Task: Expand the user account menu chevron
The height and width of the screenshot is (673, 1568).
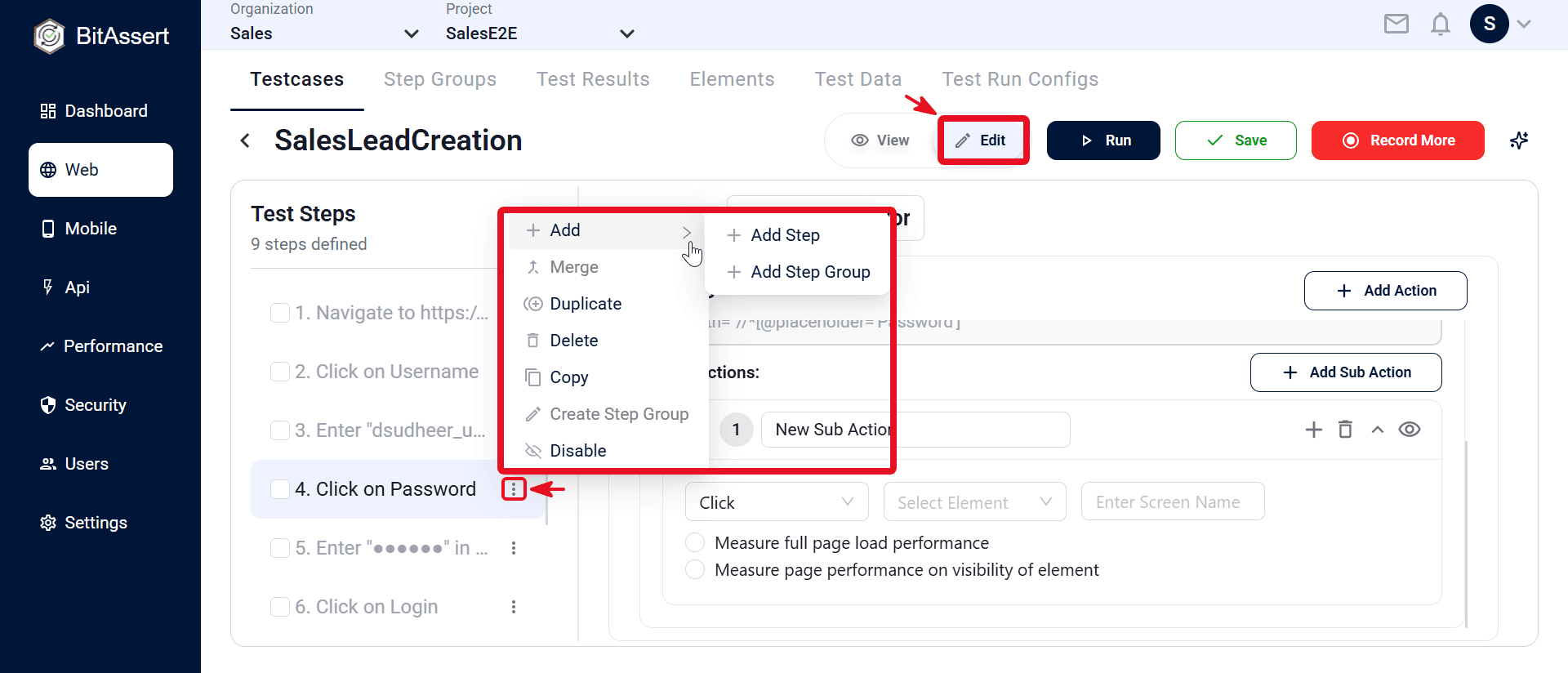Action: [1524, 25]
